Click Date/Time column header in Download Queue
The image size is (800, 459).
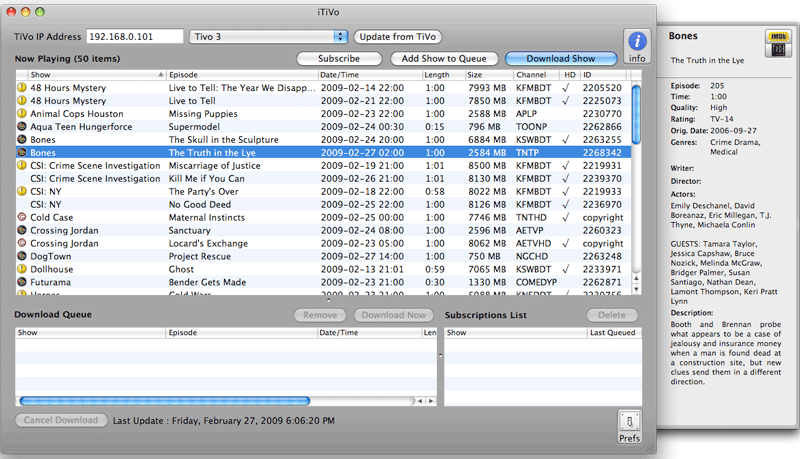pos(369,333)
